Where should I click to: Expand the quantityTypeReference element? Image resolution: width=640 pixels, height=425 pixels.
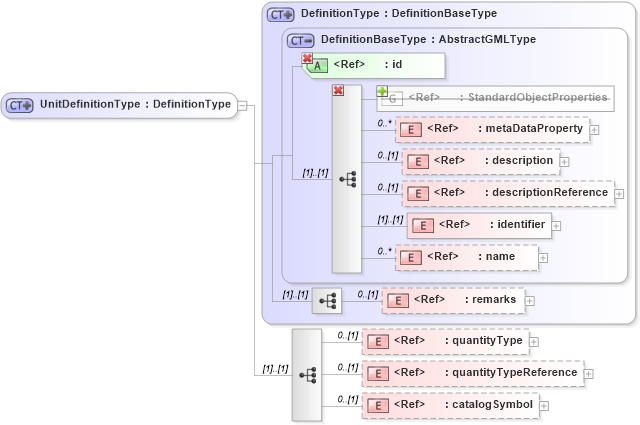click(589, 374)
